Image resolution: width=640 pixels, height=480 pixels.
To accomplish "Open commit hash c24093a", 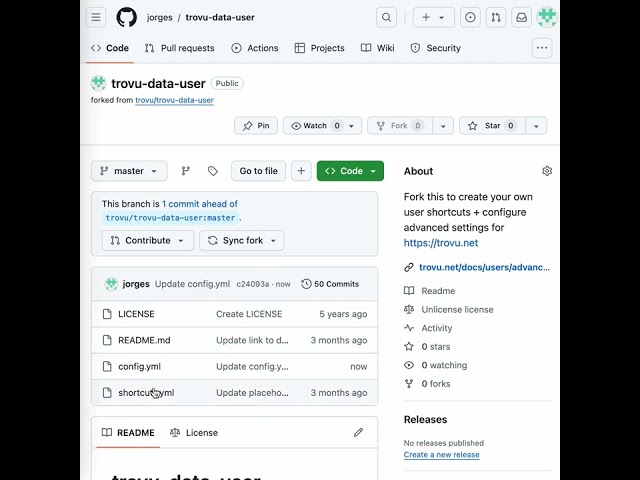I will 253,284.
